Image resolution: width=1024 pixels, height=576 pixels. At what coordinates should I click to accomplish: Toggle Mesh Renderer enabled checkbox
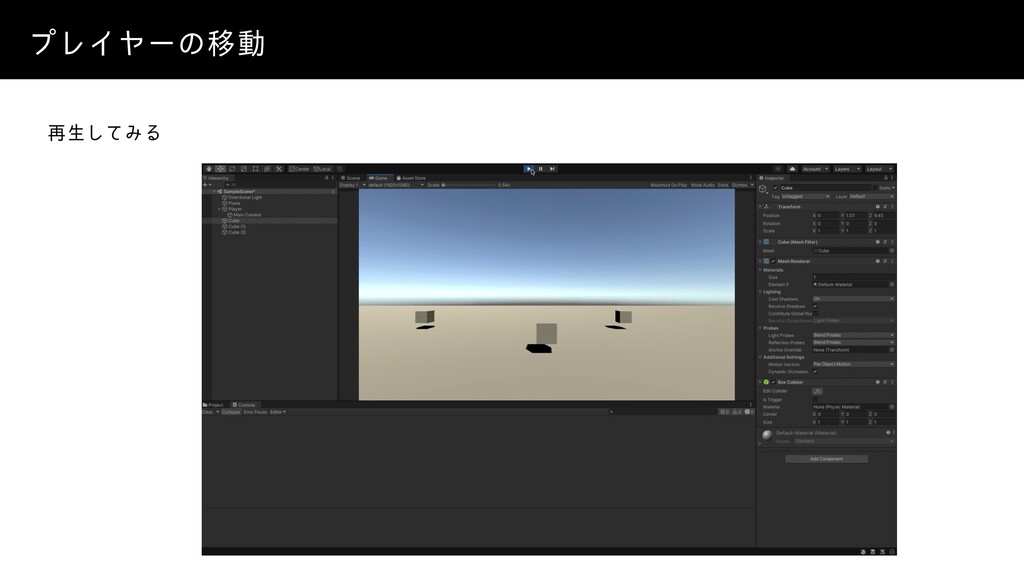(774, 261)
